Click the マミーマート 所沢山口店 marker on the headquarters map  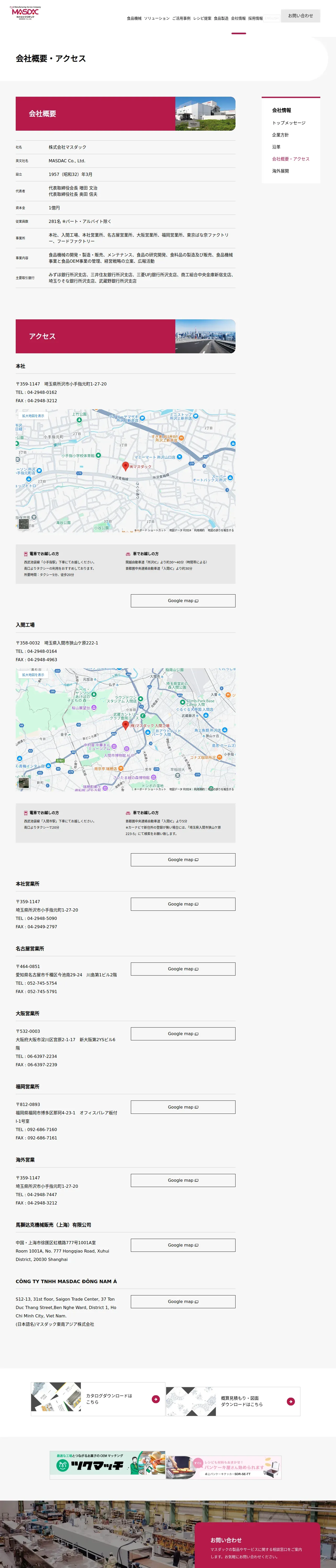pos(179,457)
